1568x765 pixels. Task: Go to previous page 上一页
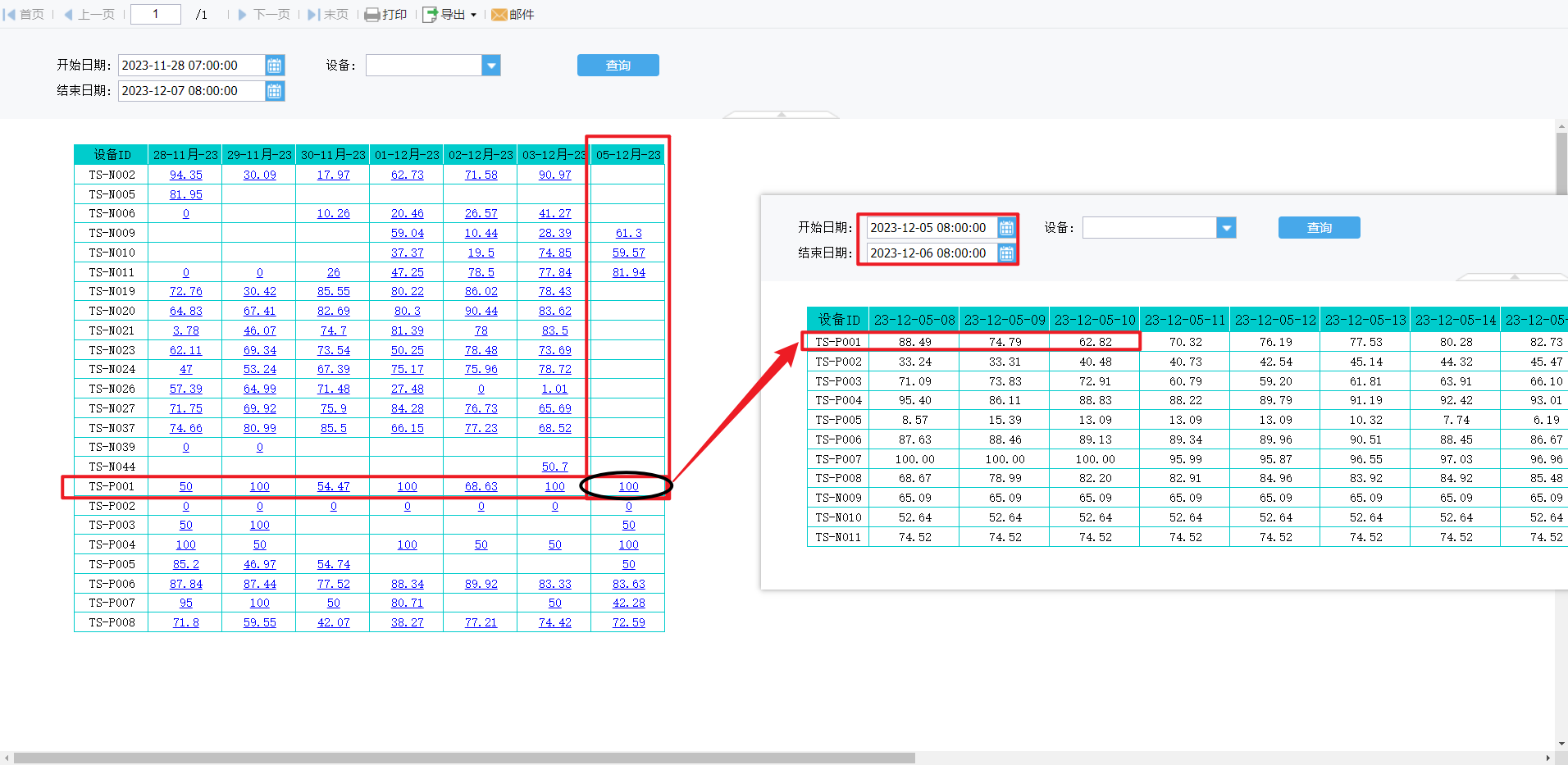point(89,14)
